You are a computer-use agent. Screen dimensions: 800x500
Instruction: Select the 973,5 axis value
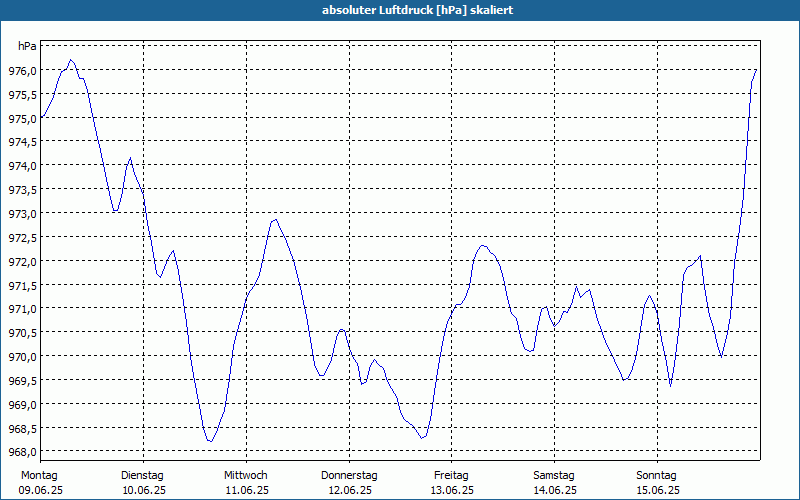coord(22,190)
